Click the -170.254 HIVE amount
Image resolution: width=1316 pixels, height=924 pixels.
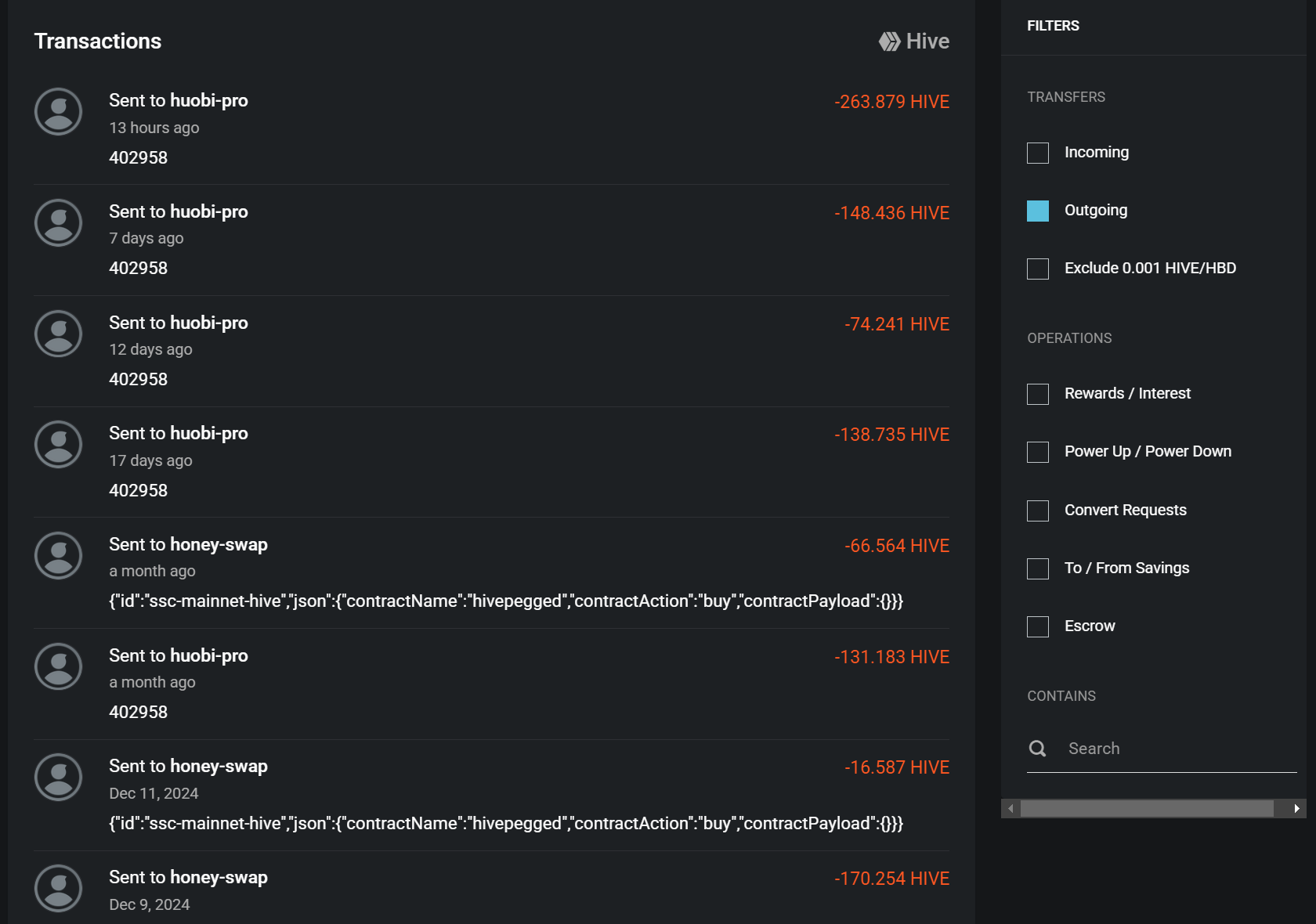click(x=891, y=879)
